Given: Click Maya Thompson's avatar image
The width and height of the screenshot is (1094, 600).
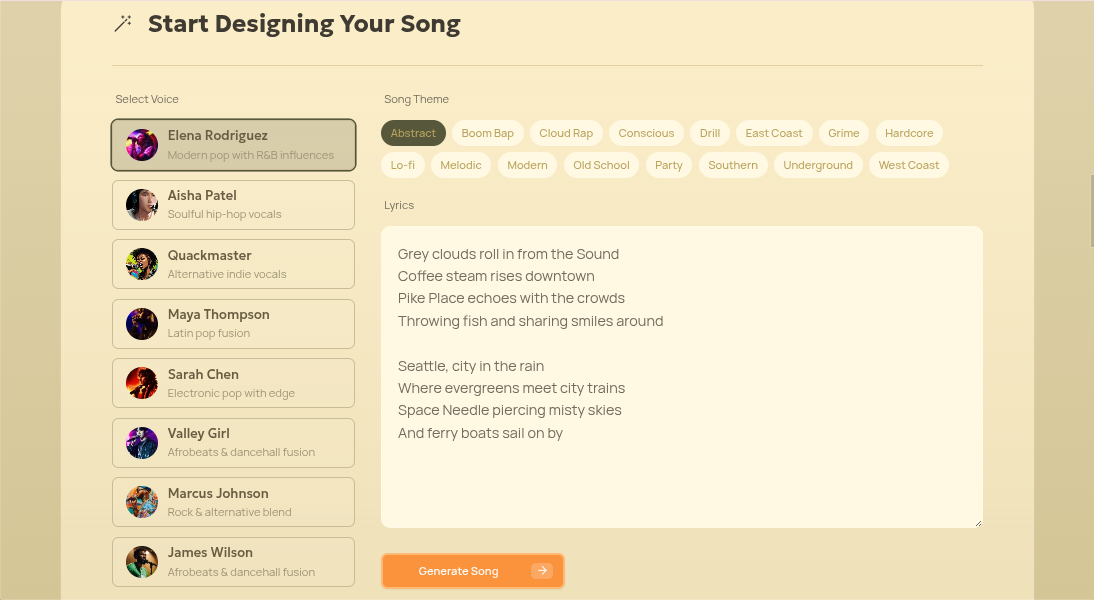Looking at the screenshot, I should pos(141,323).
